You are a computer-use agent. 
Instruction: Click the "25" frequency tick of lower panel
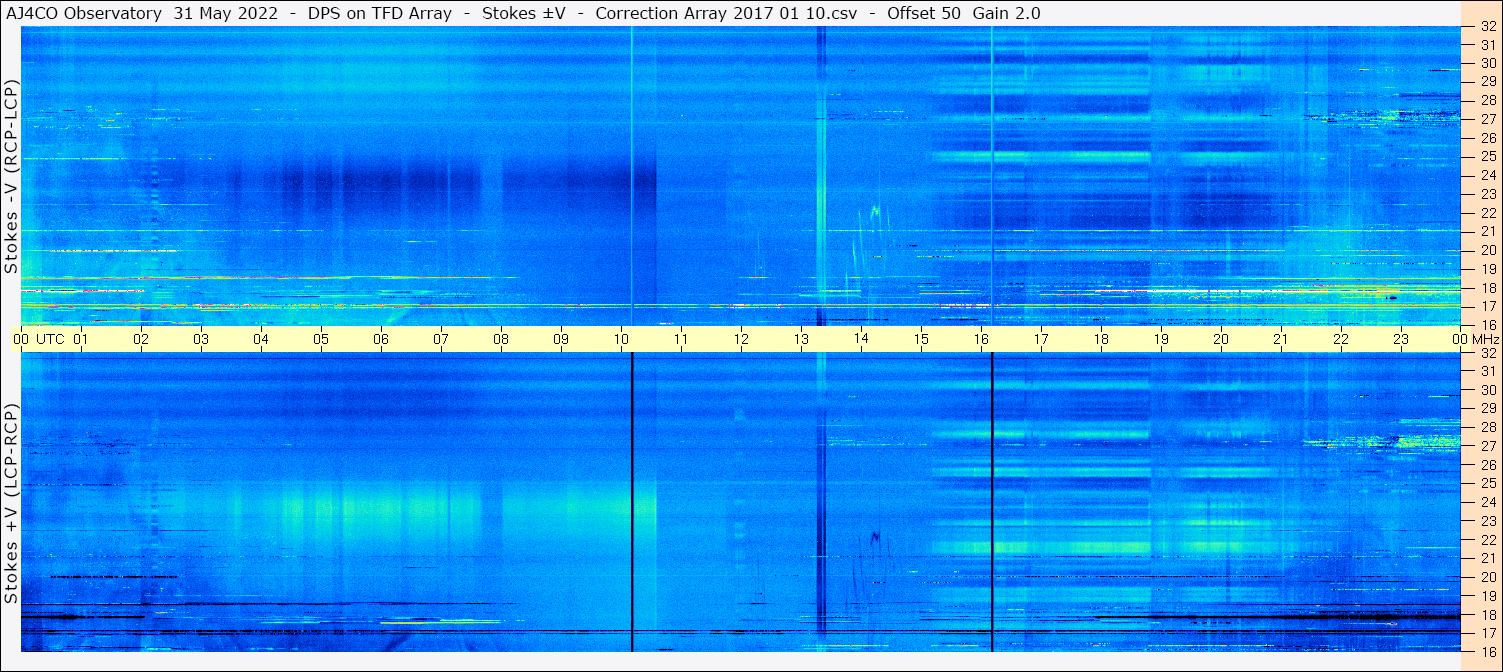[1487, 483]
